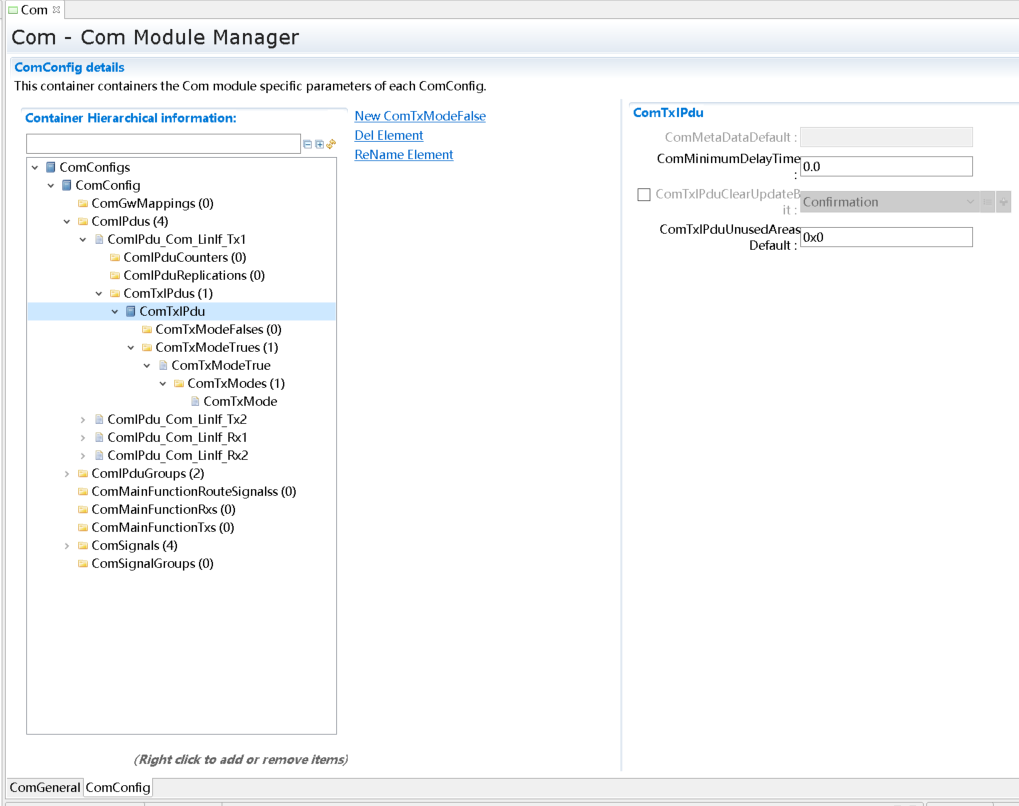The height and width of the screenshot is (806, 1019).
Task: Click the ComConfigs container icon
Action: pos(51,168)
